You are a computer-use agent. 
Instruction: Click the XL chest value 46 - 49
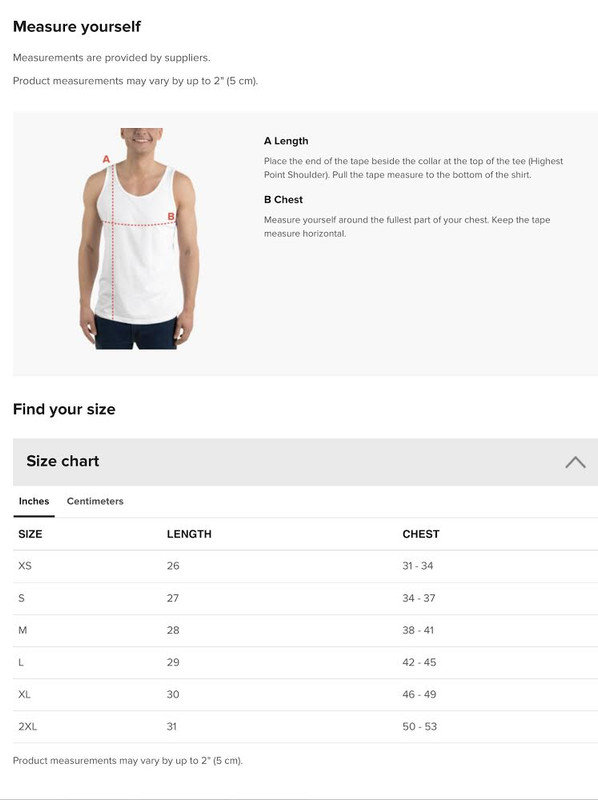tap(419, 694)
